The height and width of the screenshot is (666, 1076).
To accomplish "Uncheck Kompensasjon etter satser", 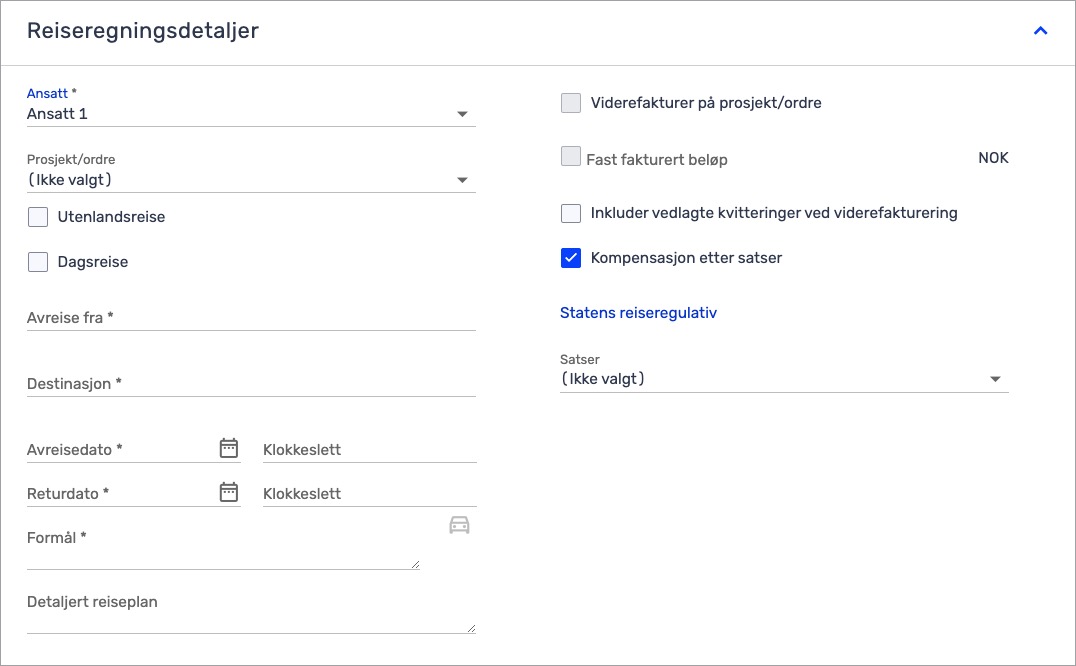I will pyautogui.click(x=571, y=258).
